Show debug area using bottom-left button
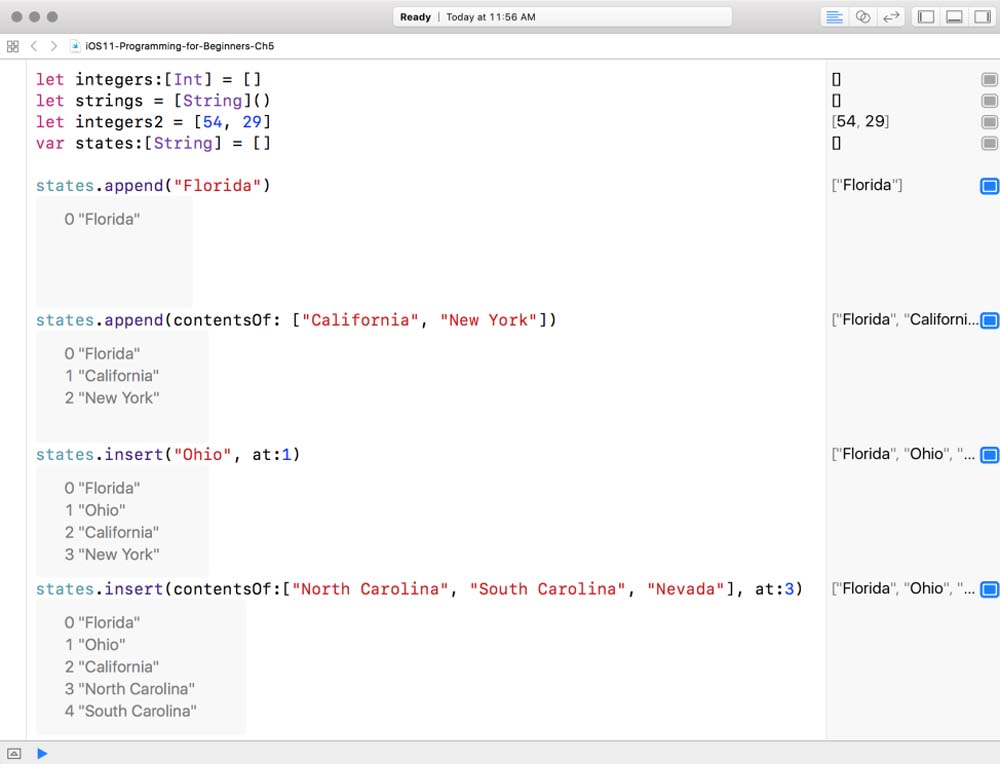 [14, 753]
